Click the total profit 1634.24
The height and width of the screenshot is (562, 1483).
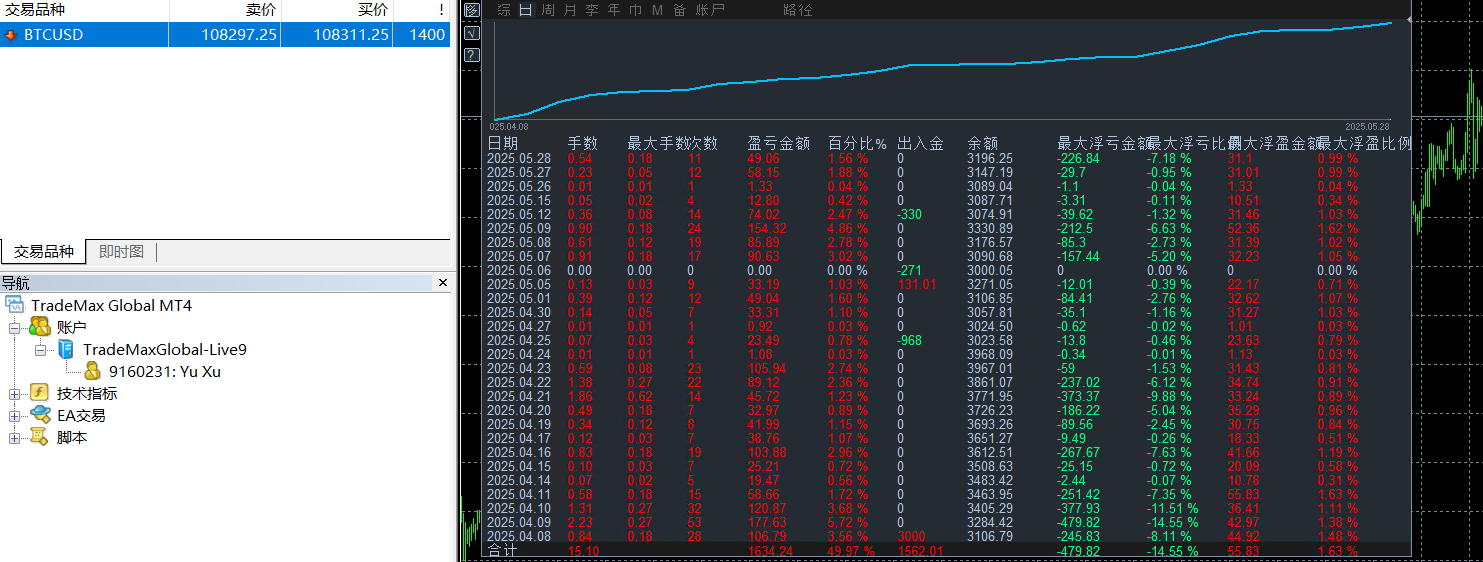point(769,550)
